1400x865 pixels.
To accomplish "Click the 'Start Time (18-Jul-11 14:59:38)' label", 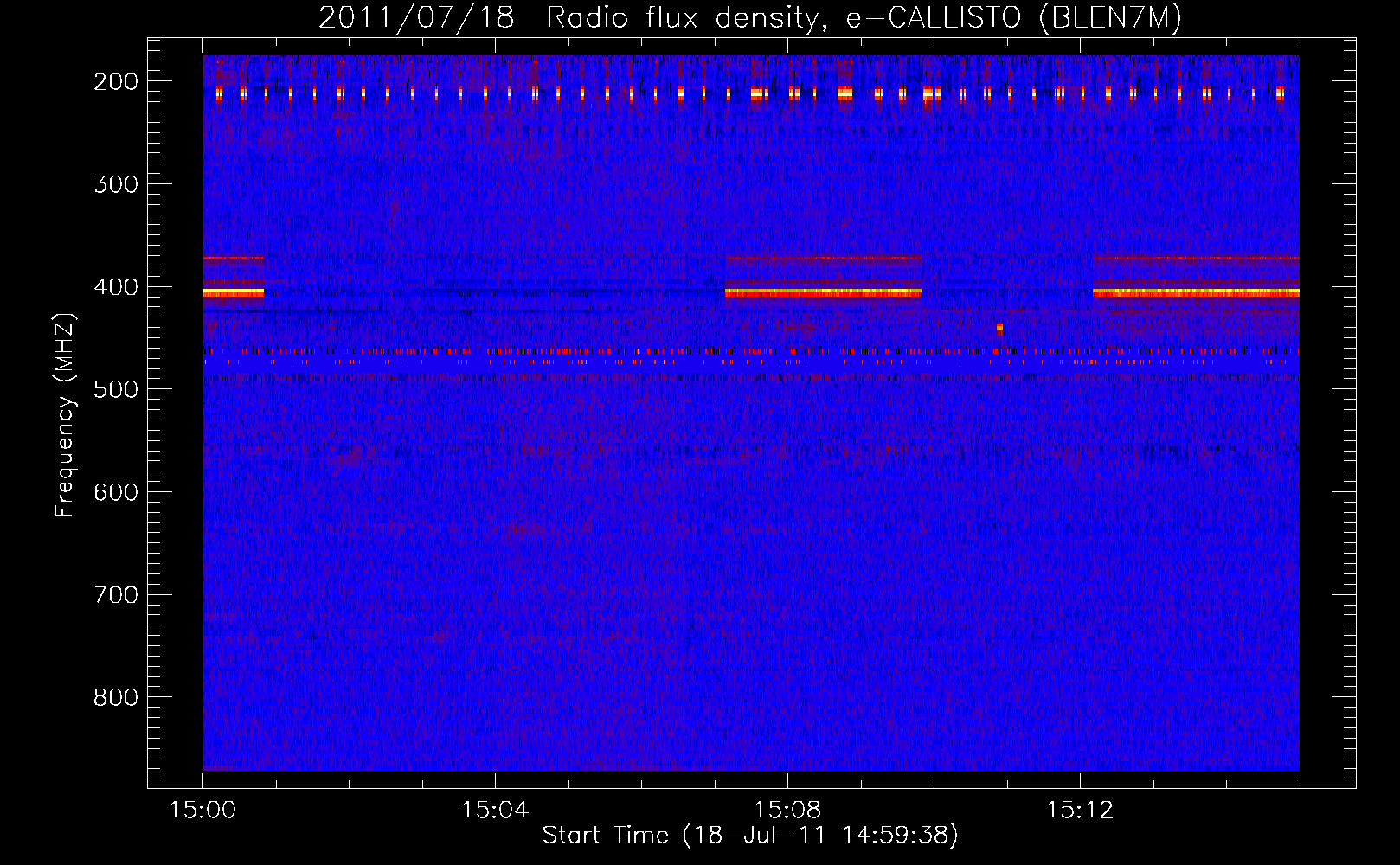I will click(750, 836).
